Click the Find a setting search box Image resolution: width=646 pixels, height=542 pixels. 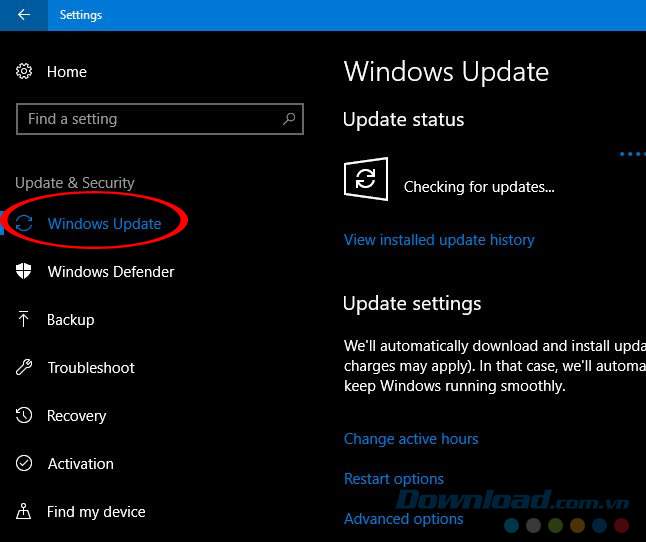pos(160,119)
